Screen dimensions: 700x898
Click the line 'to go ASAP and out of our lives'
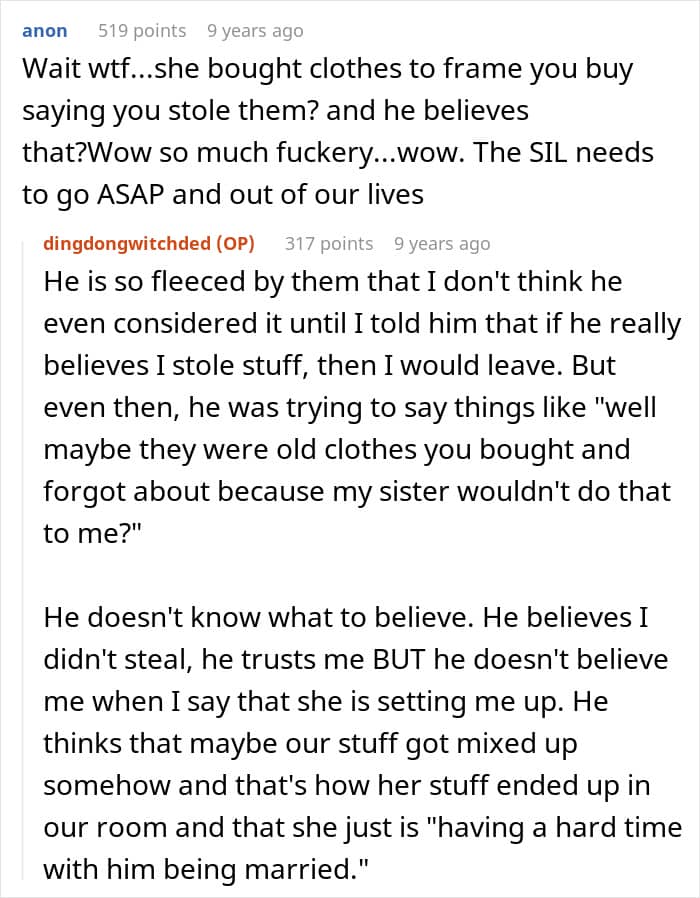pos(223,194)
